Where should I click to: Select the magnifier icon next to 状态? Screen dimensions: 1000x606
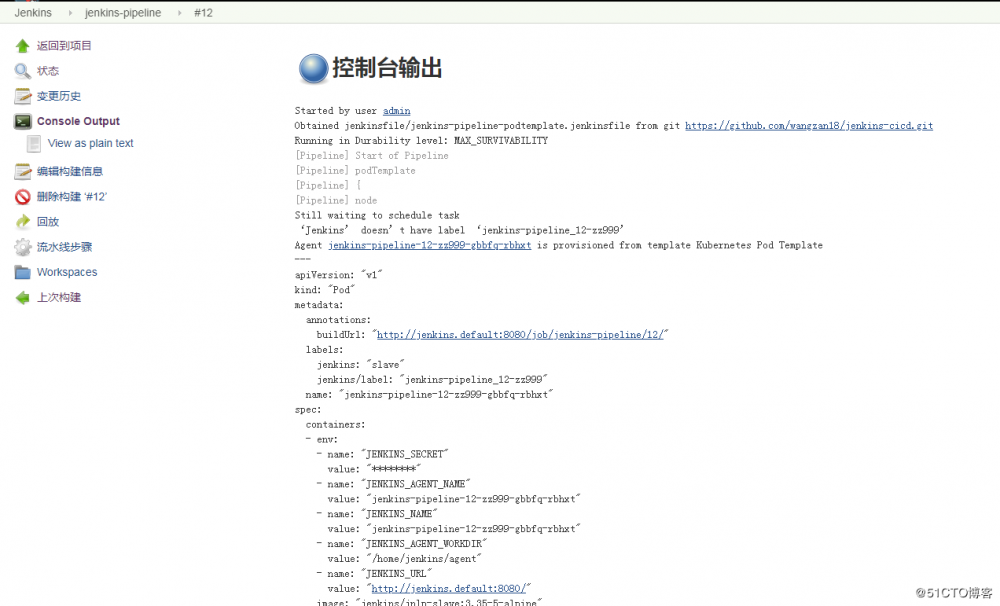click(23, 70)
